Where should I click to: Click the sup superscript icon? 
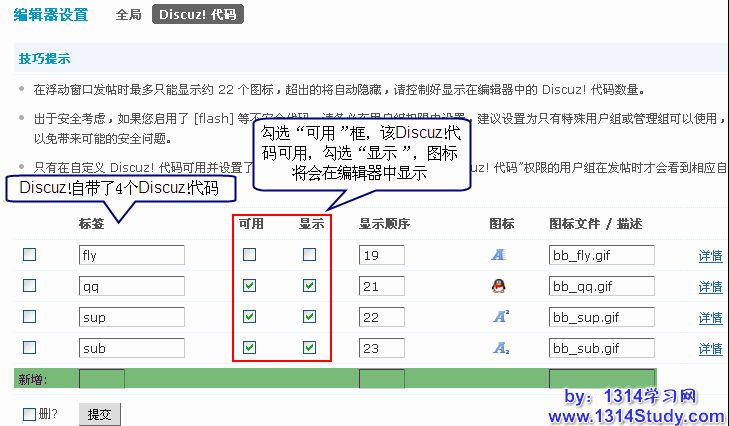(x=499, y=317)
